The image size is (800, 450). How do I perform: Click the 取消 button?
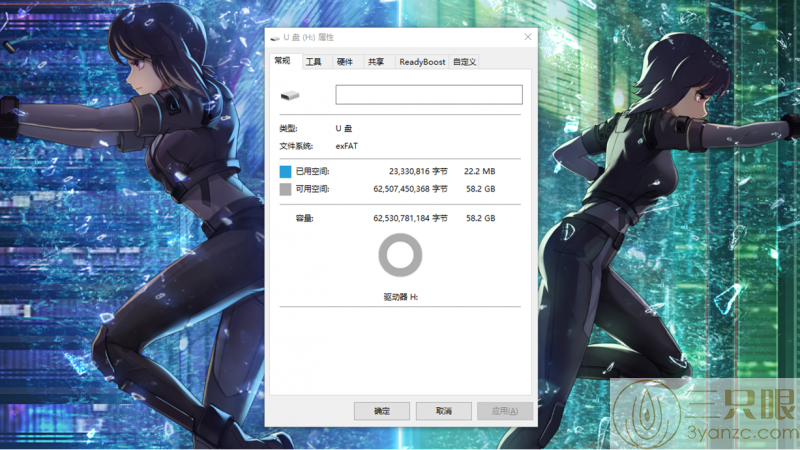pyautogui.click(x=443, y=411)
